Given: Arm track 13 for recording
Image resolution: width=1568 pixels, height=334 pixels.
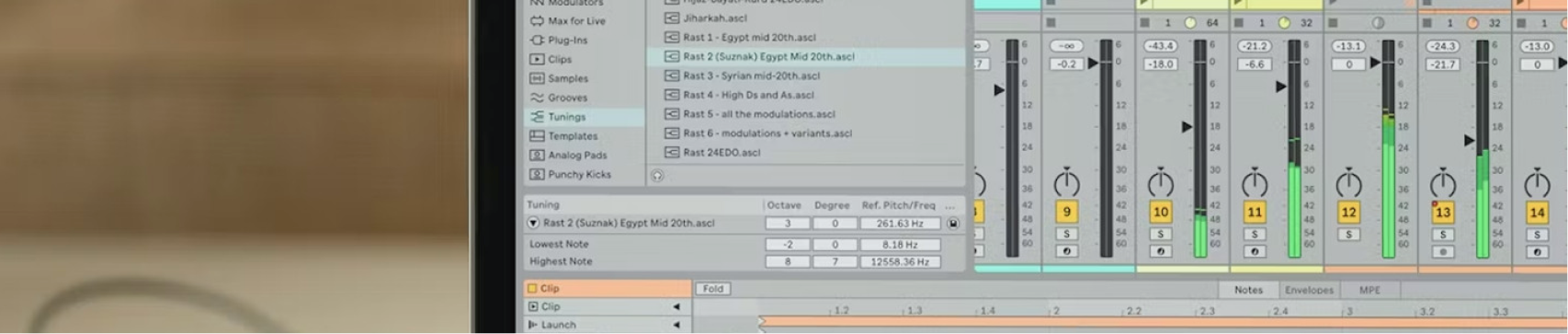Looking at the screenshot, I should 1443,251.
